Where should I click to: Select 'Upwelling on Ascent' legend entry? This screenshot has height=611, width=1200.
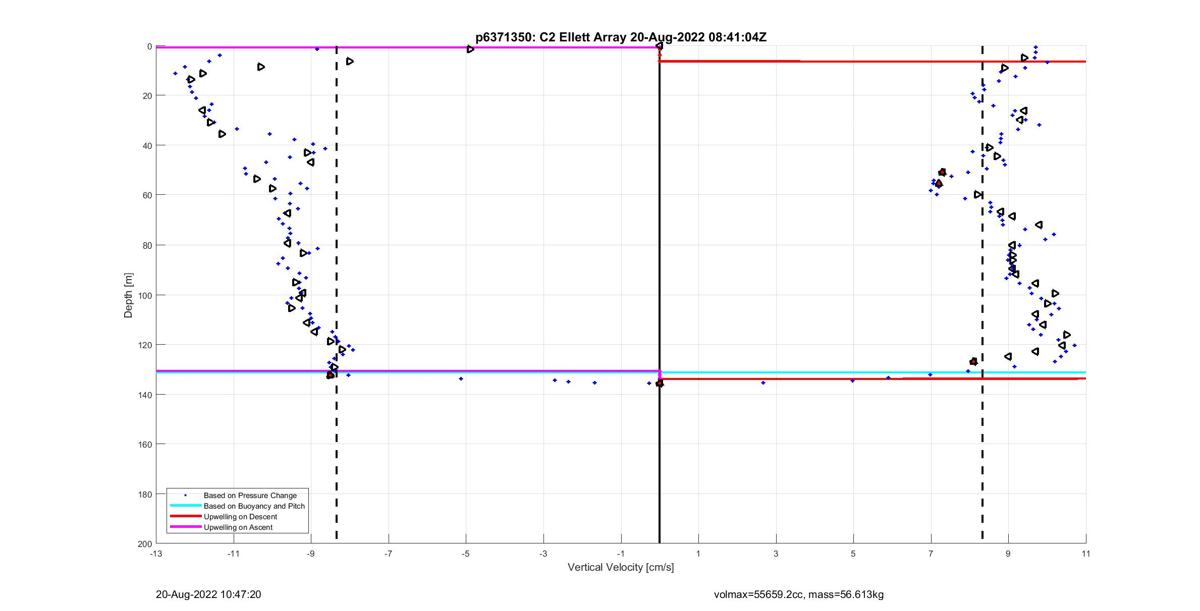(x=238, y=527)
